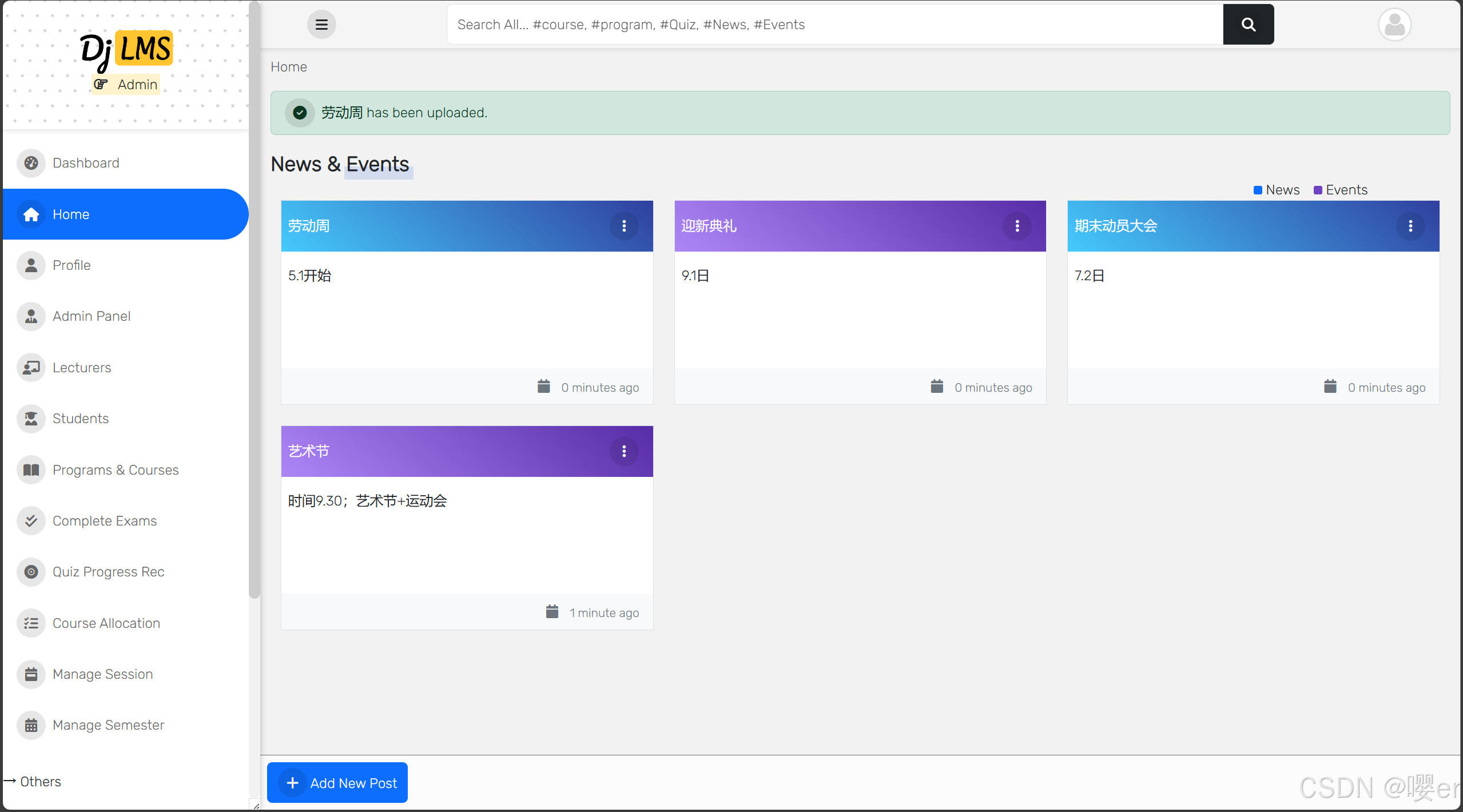
Task: Go to Profile in sidebar
Action: (x=71, y=265)
